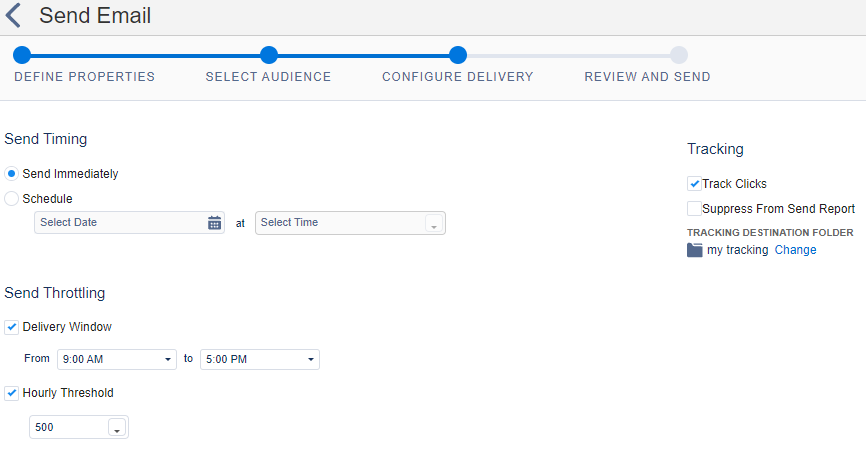Open the Configure Delivery step
866x449 pixels.
[x=458, y=77]
